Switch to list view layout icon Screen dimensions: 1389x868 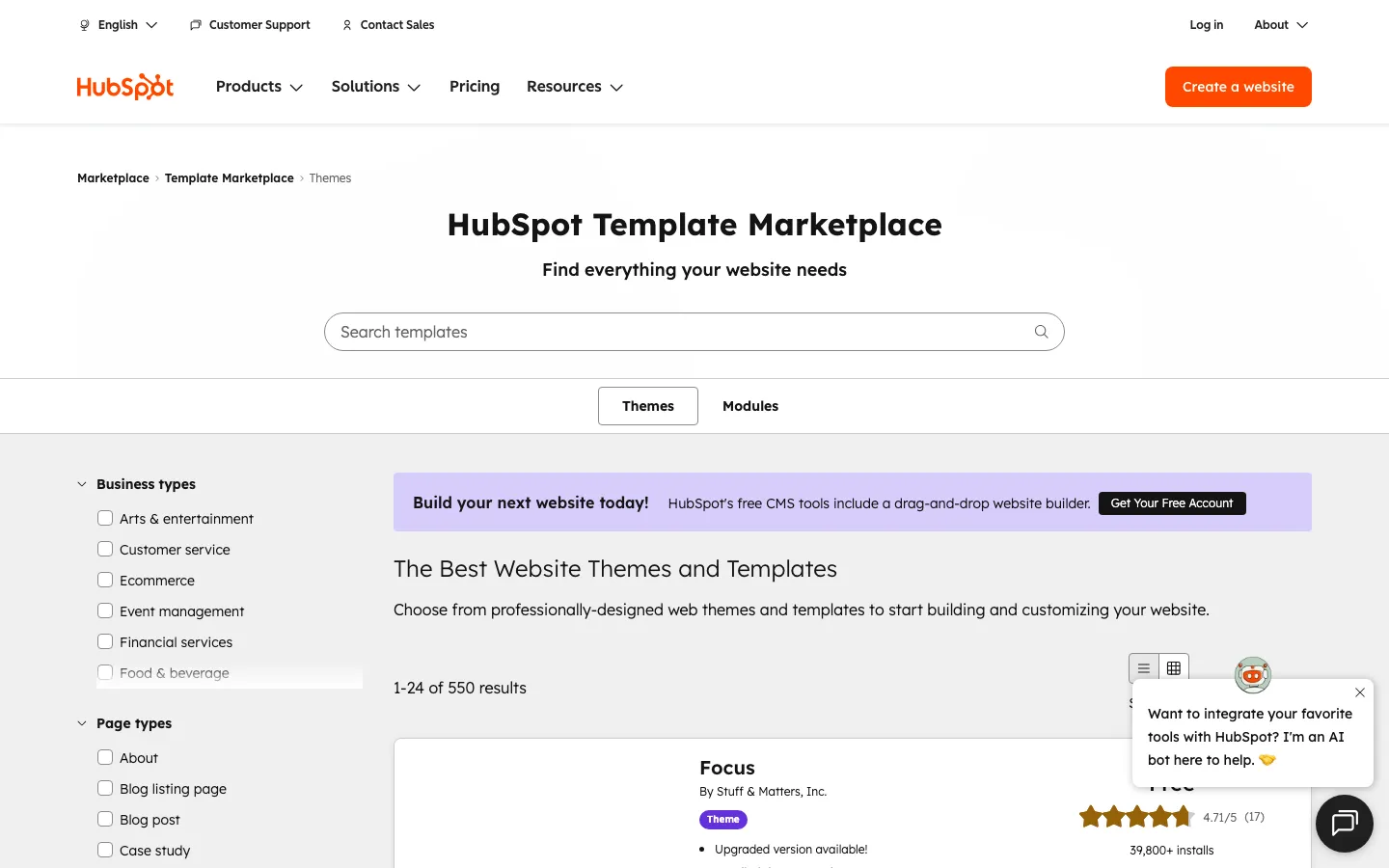click(x=1144, y=668)
